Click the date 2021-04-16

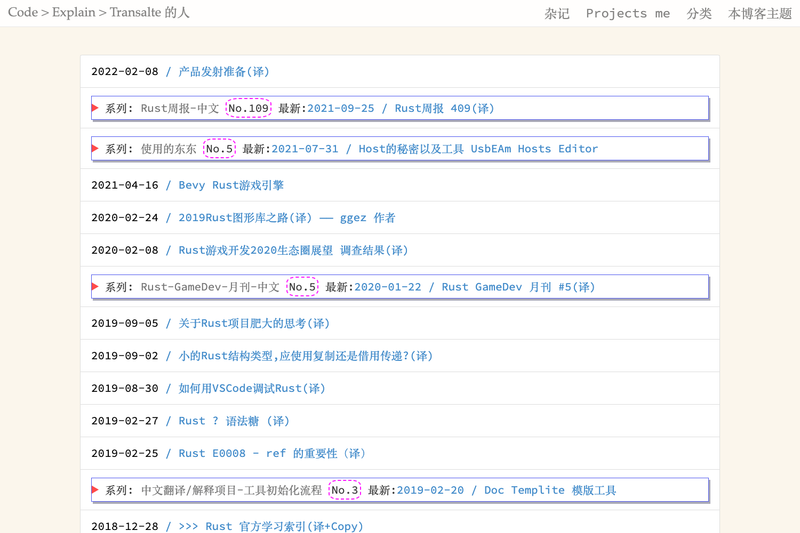124,185
